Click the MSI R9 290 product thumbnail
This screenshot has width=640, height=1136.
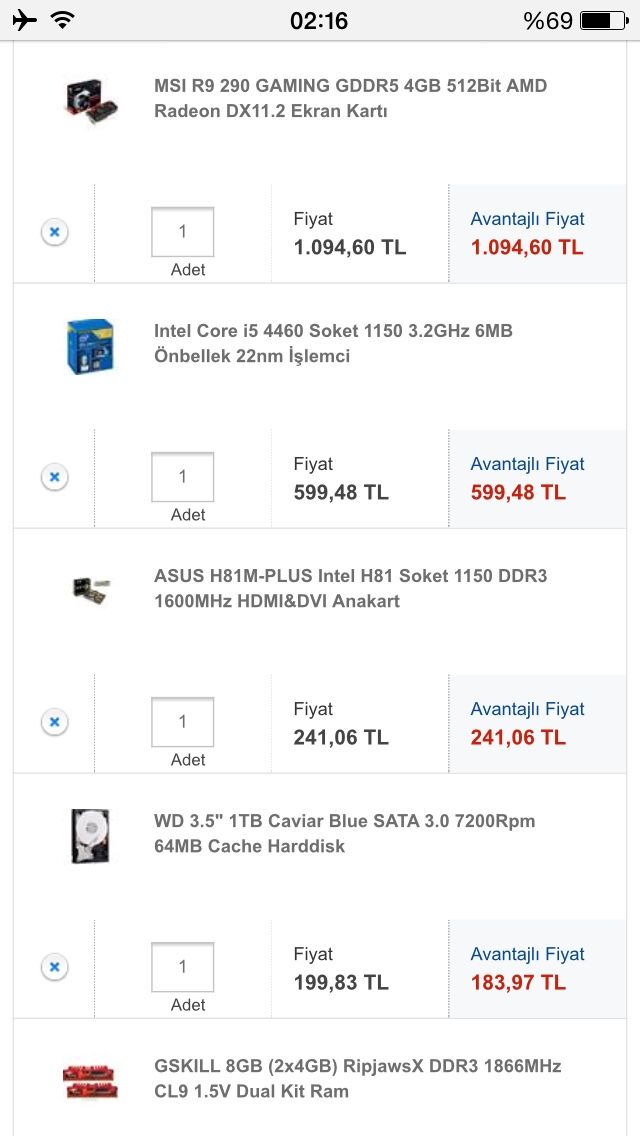91,99
